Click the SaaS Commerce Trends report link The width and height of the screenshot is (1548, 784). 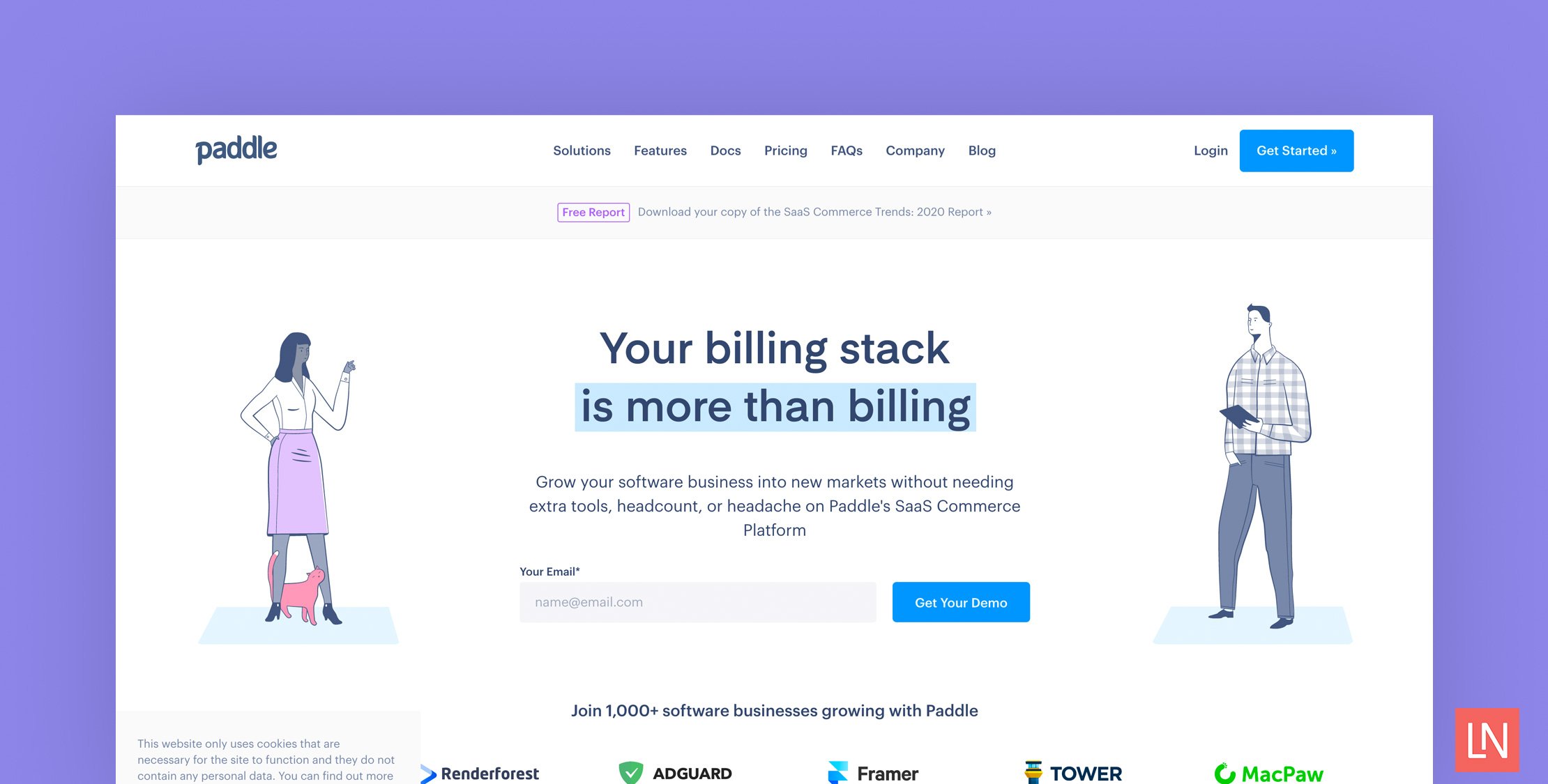coord(813,211)
